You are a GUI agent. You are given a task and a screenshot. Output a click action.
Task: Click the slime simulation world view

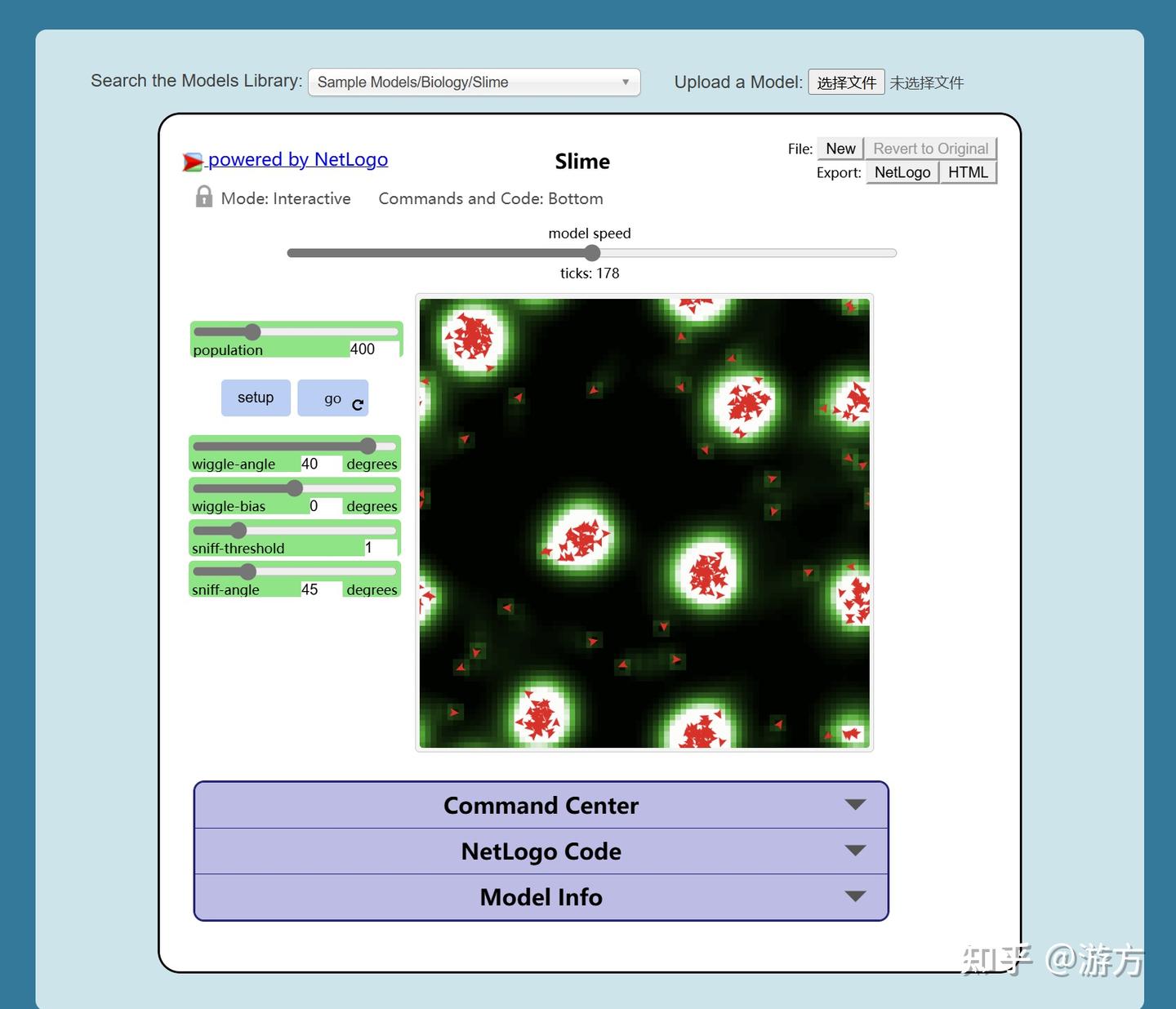point(644,522)
